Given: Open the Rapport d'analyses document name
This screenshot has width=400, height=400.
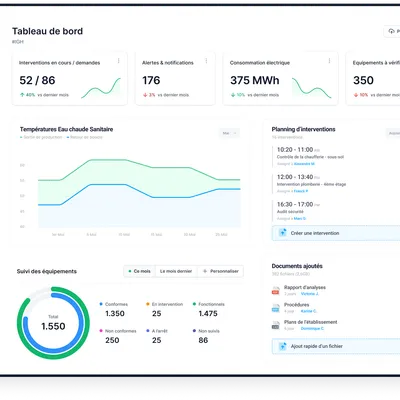Looking at the screenshot, I should click(x=305, y=287).
